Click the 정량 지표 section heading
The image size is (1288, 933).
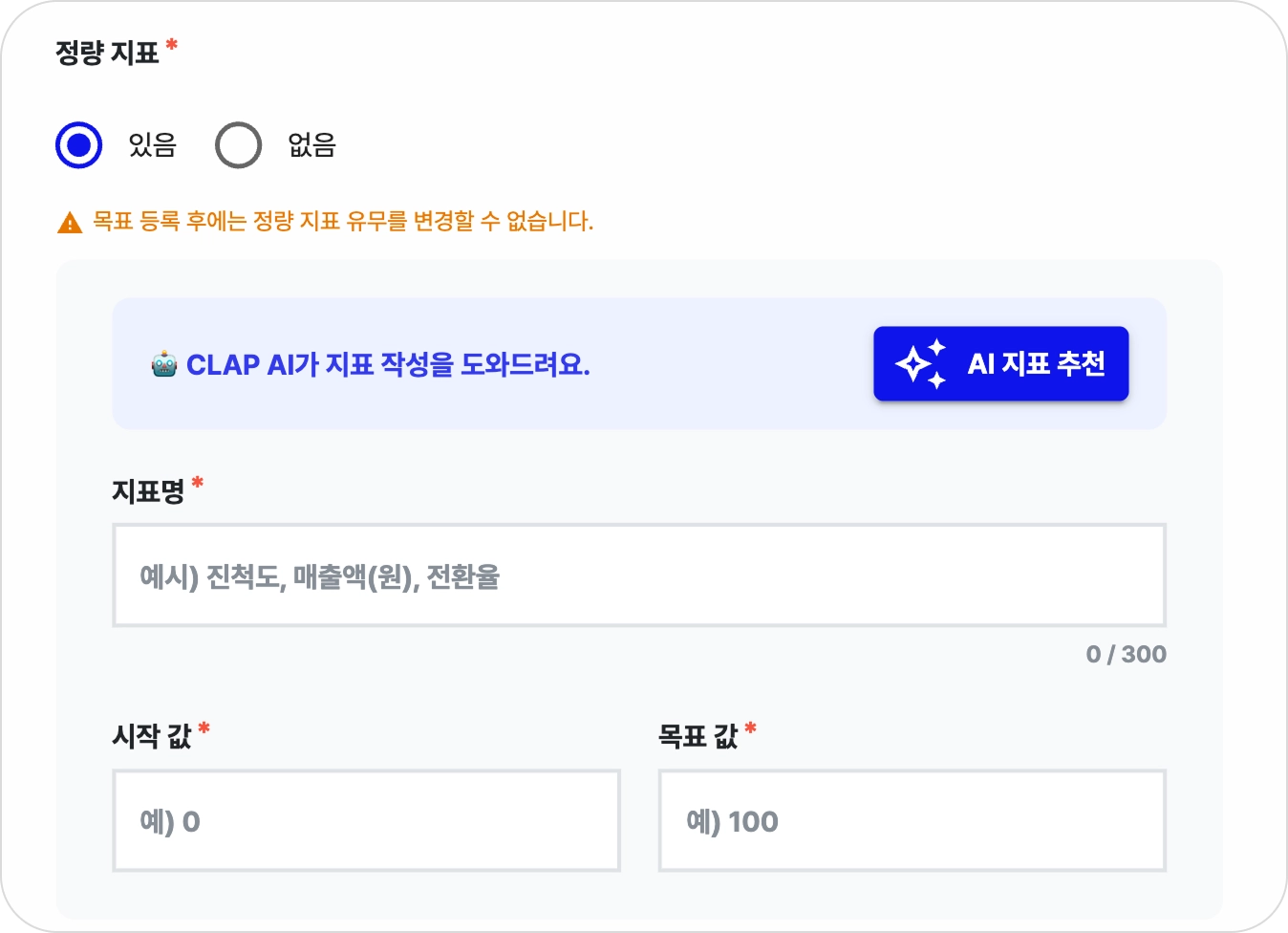[x=107, y=53]
